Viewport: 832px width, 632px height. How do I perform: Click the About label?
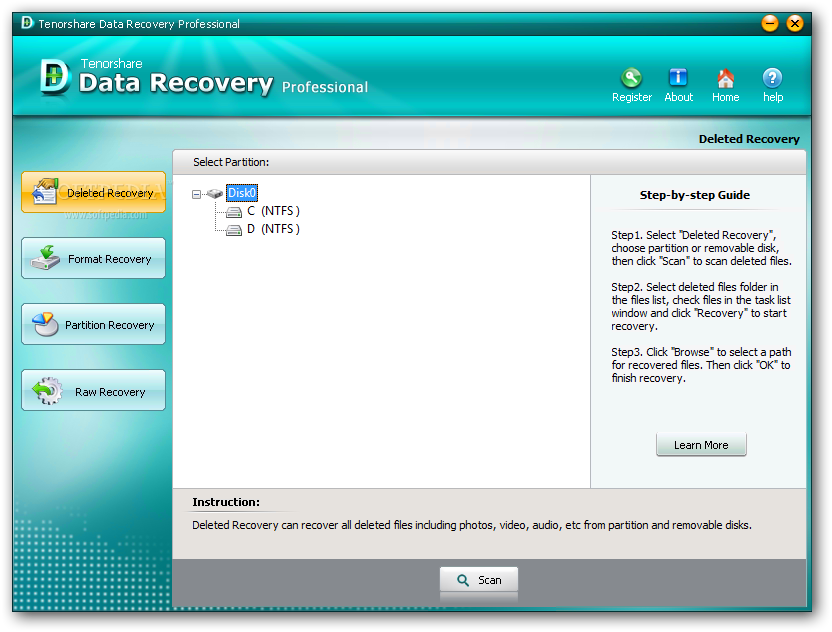(679, 97)
